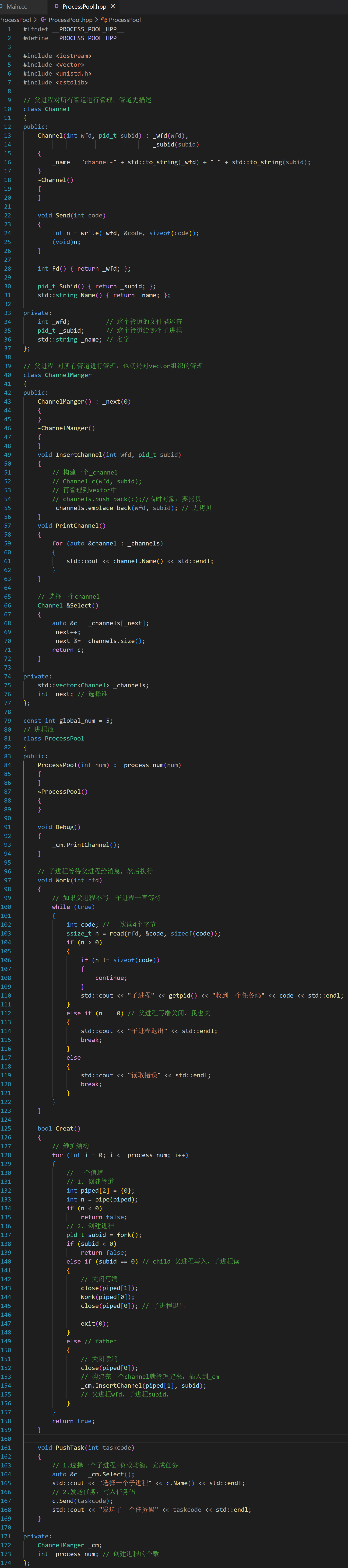Click the 'void PrintChannel()' method
The height and width of the screenshot is (1568, 348).
click(x=71, y=526)
